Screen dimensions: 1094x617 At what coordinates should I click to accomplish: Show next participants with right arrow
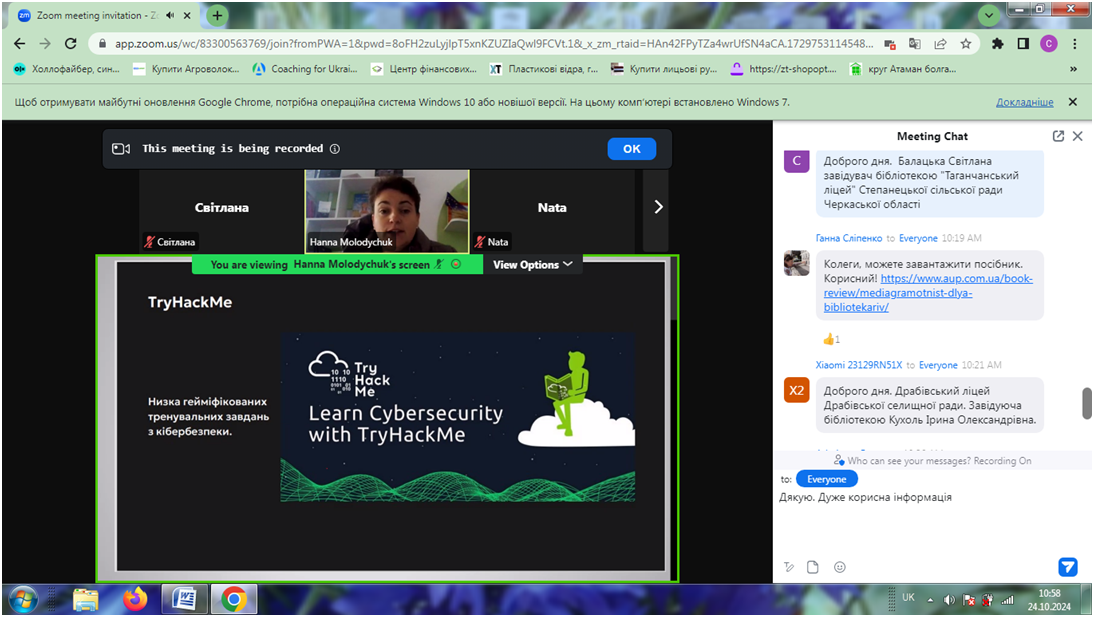(x=657, y=207)
